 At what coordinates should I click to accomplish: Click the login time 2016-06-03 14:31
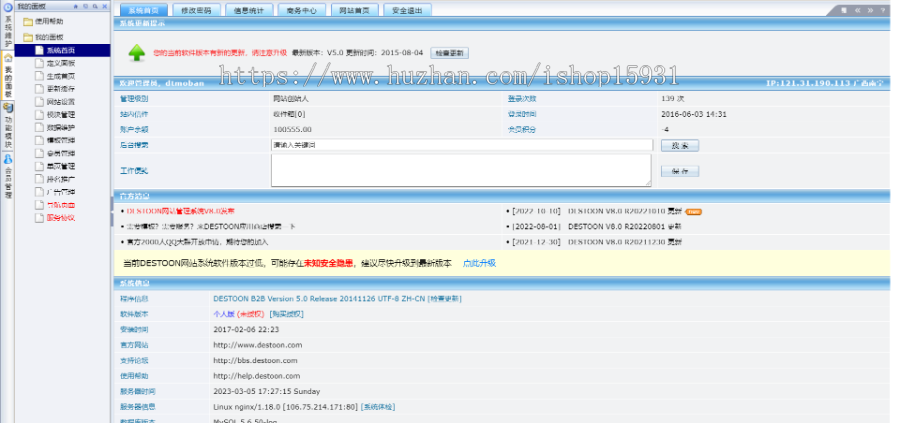[x=694, y=114]
